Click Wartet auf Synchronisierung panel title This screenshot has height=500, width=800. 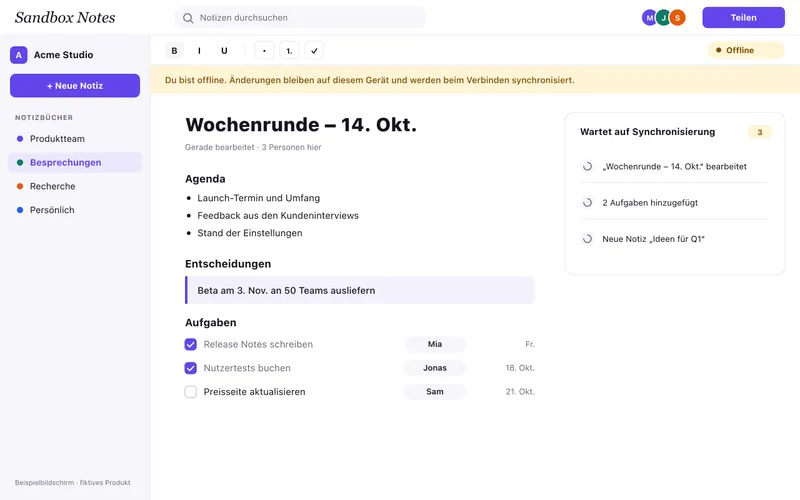coord(647,132)
